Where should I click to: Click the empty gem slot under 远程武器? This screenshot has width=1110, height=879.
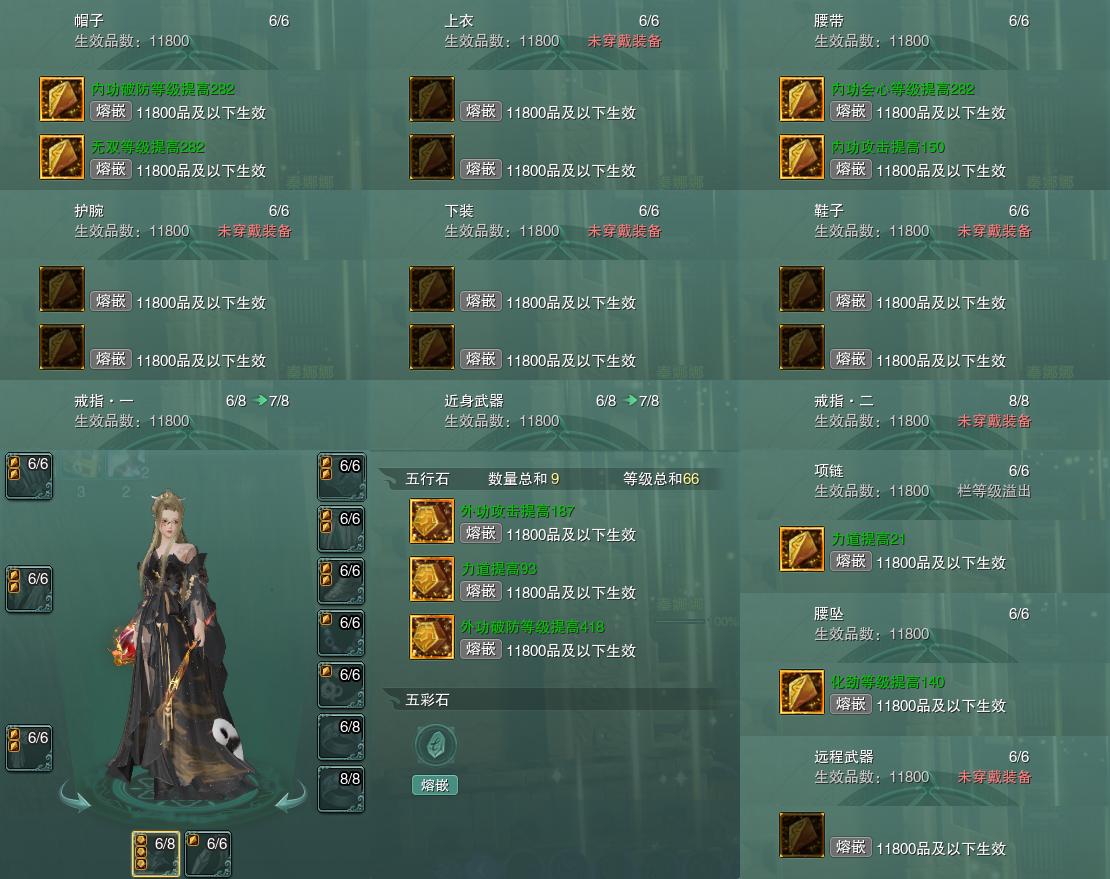click(x=801, y=835)
